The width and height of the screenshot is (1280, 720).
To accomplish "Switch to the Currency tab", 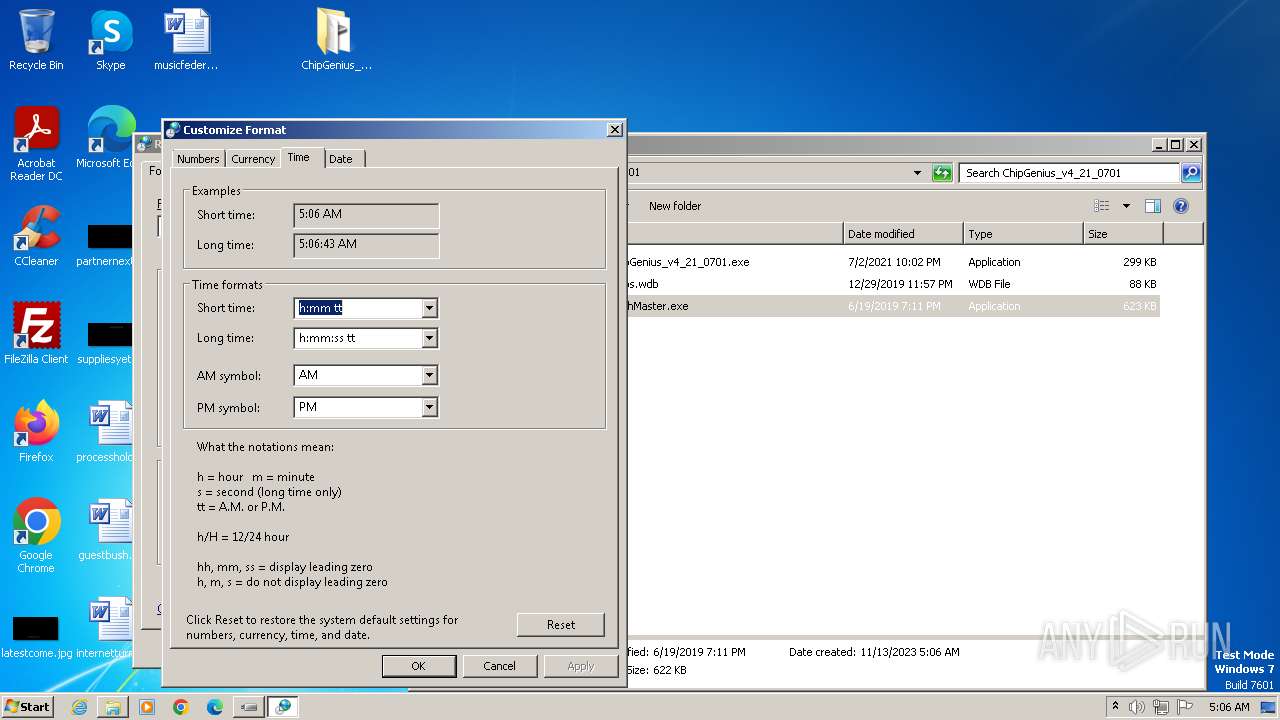I will pyautogui.click(x=253, y=159).
